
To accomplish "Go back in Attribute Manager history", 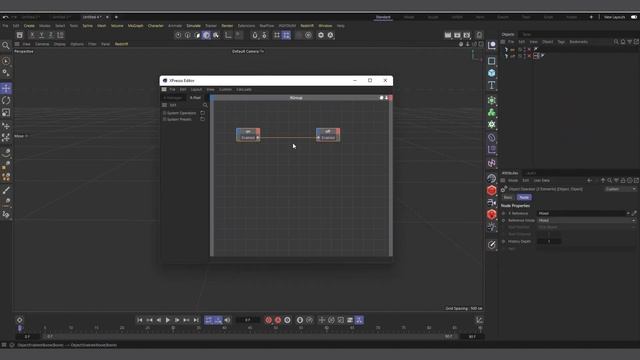I will pyautogui.click(x=589, y=180).
